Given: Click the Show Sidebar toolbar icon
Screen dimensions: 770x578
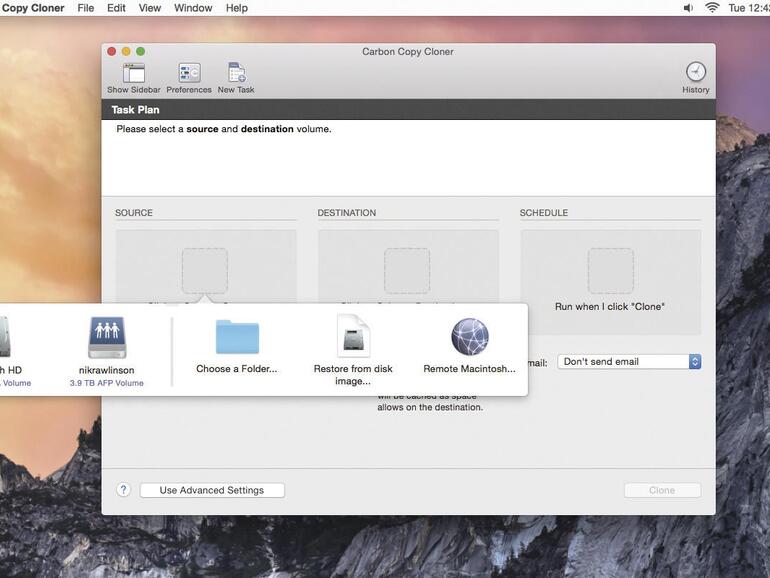Looking at the screenshot, I should tap(133, 73).
